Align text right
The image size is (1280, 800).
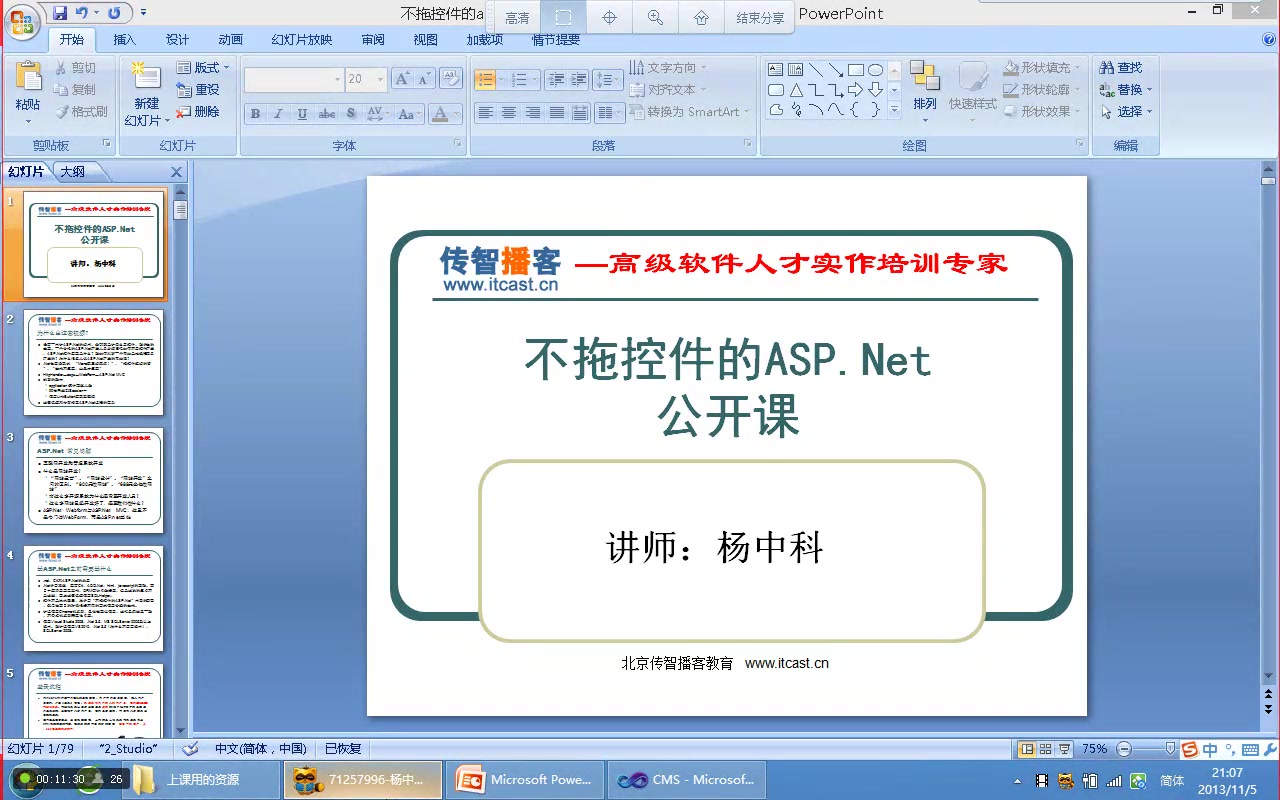click(x=533, y=113)
